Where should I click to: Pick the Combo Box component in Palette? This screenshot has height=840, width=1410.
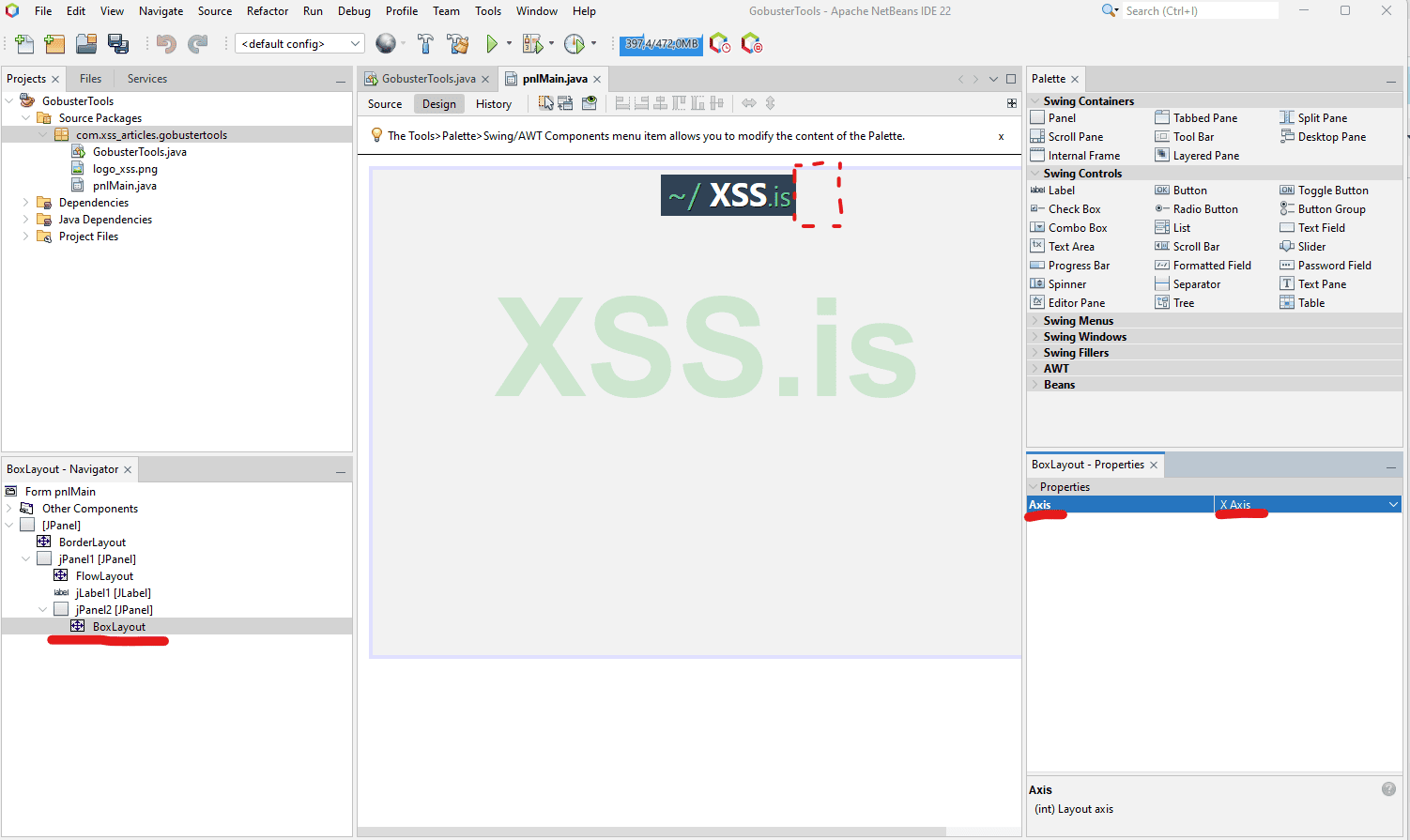pos(1068,228)
